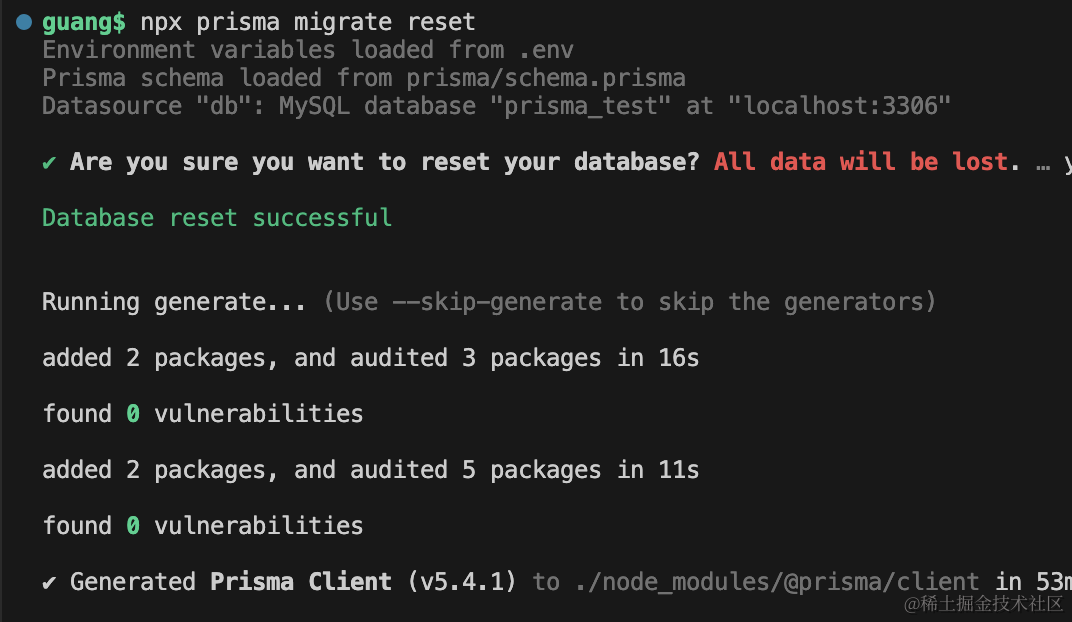Click the npx prisma migrate reset command
Screen dimensions: 1072x622
click(x=307, y=21)
